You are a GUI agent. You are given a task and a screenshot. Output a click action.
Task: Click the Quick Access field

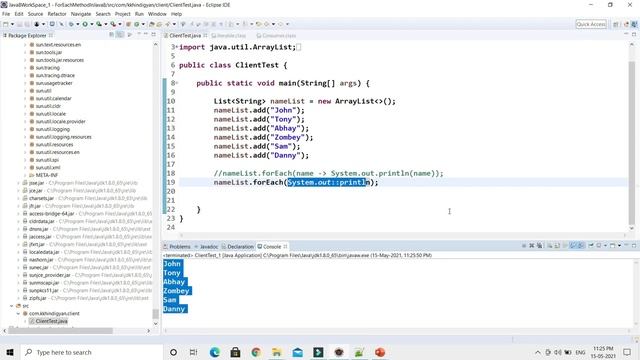tap(591, 24)
